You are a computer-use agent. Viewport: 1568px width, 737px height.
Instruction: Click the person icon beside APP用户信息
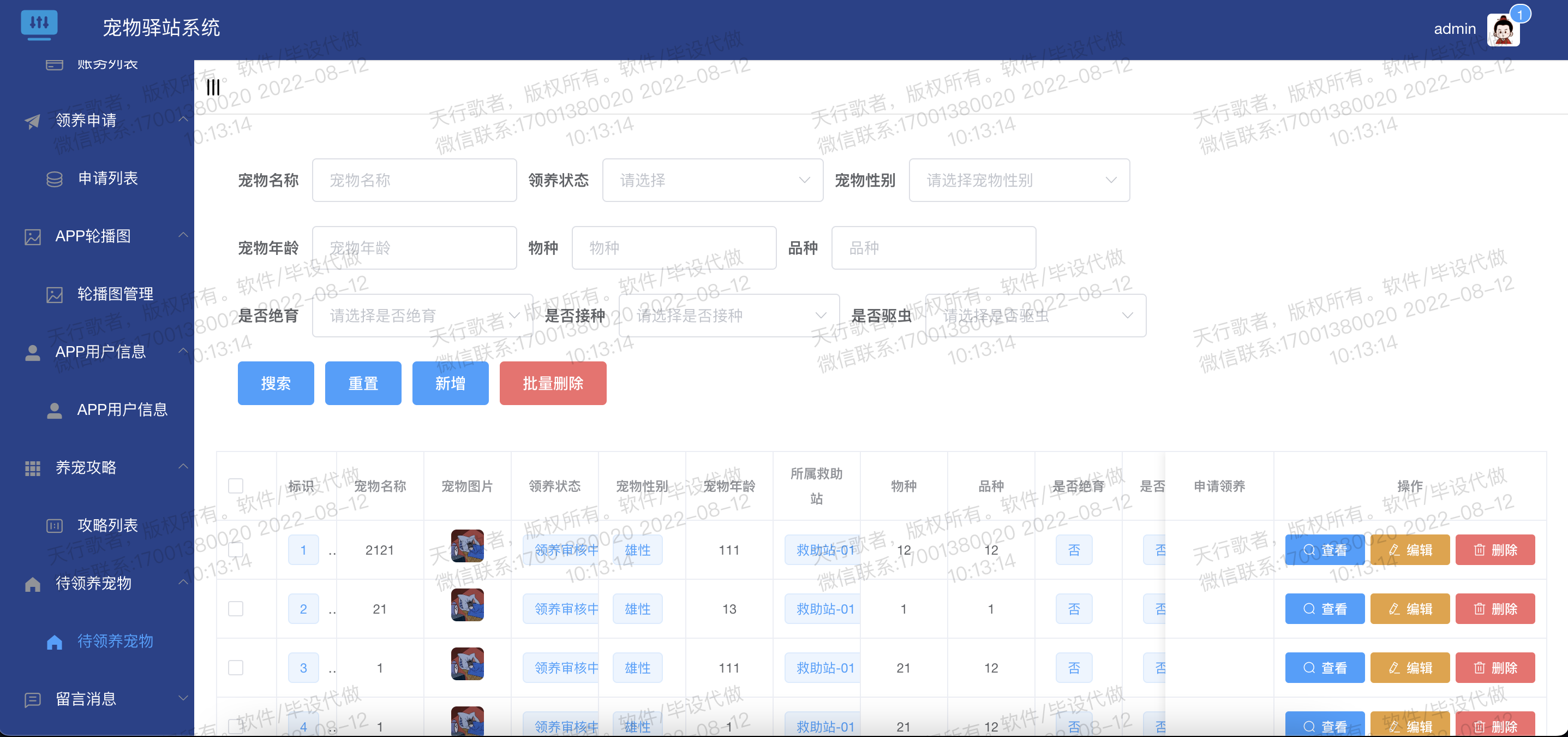tap(32, 352)
